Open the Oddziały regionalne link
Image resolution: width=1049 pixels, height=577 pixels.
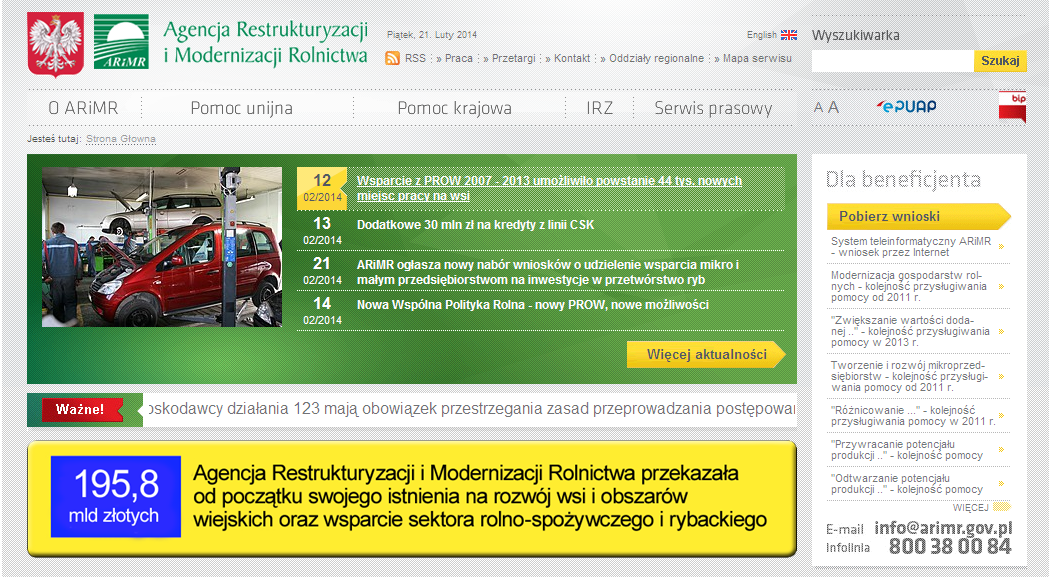coord(656,58)
